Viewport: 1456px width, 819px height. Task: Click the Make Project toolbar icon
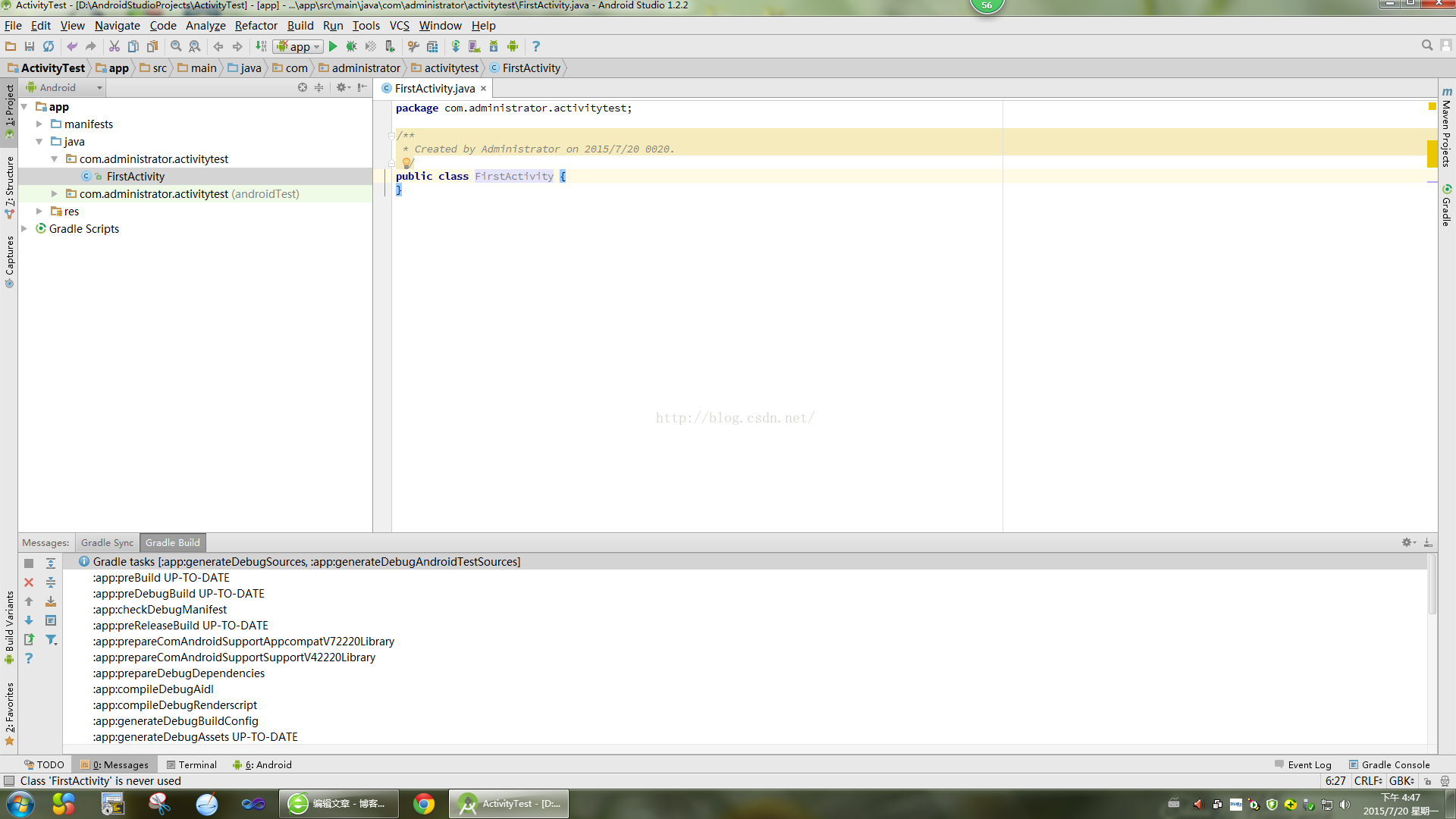pyautogui.click(x=261, y=46)
